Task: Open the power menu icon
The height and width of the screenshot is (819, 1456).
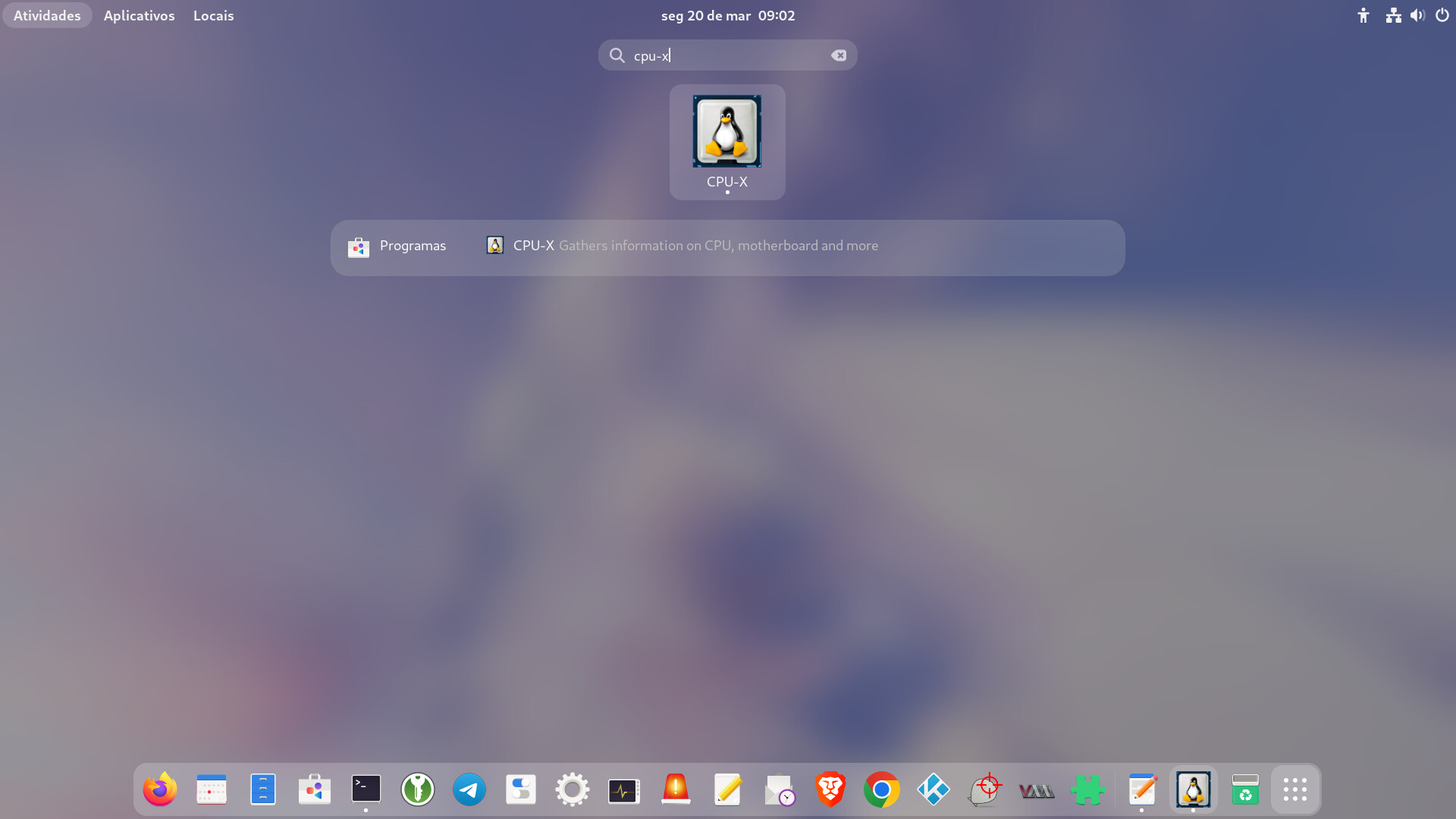Action: pos(1442,15)
